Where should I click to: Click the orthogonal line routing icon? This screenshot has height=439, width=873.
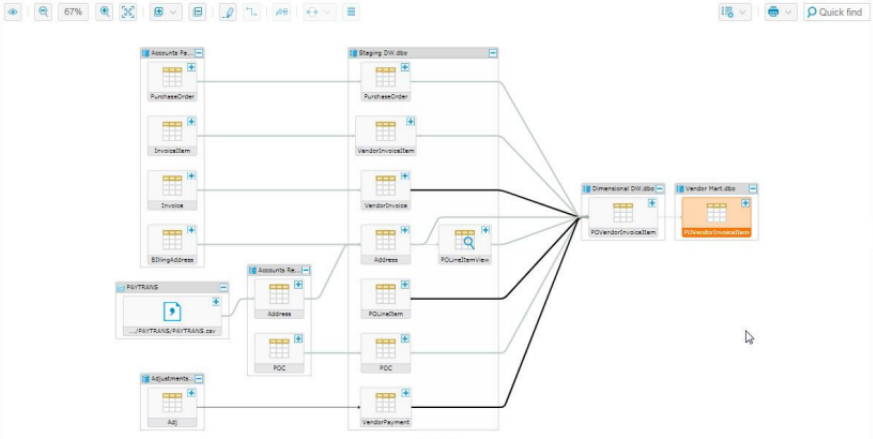[252, 12]
